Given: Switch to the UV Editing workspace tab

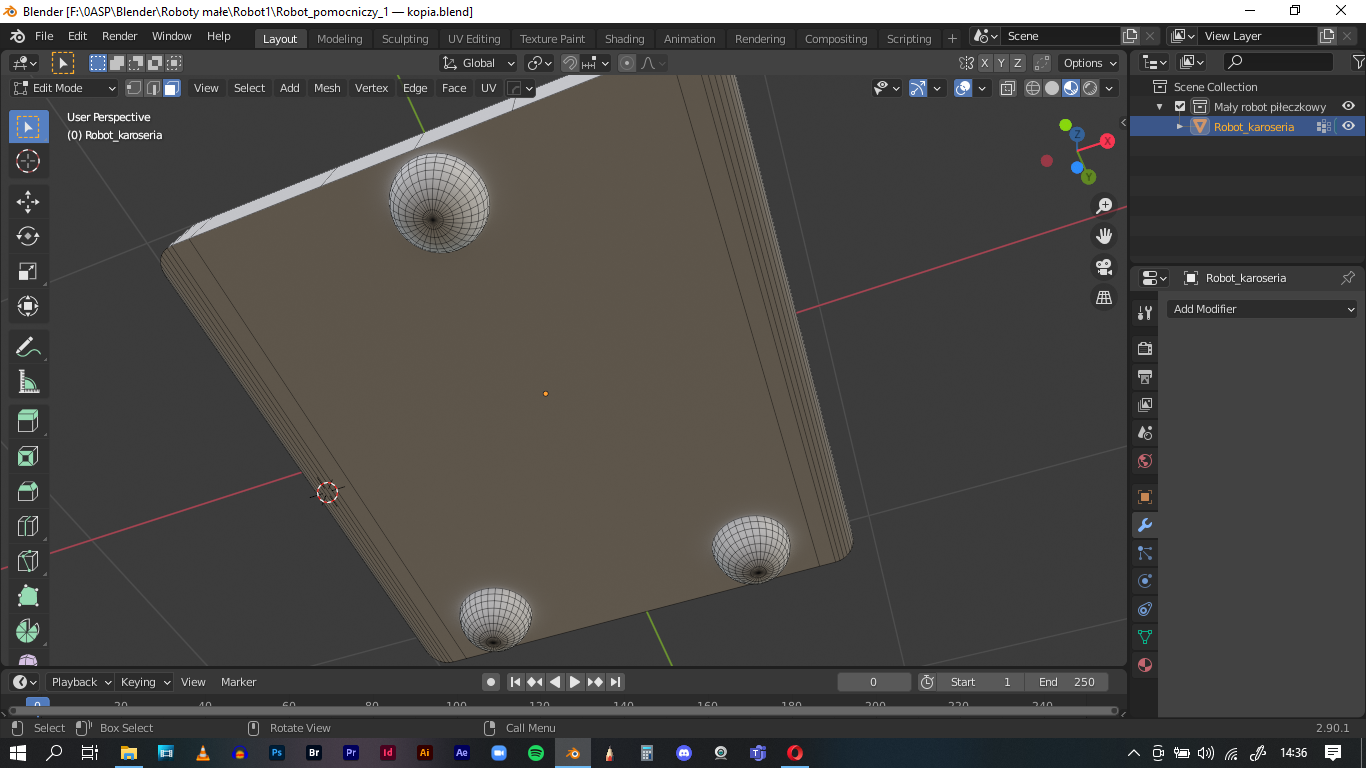Looking at the screenshot, I should pos(474,39).
